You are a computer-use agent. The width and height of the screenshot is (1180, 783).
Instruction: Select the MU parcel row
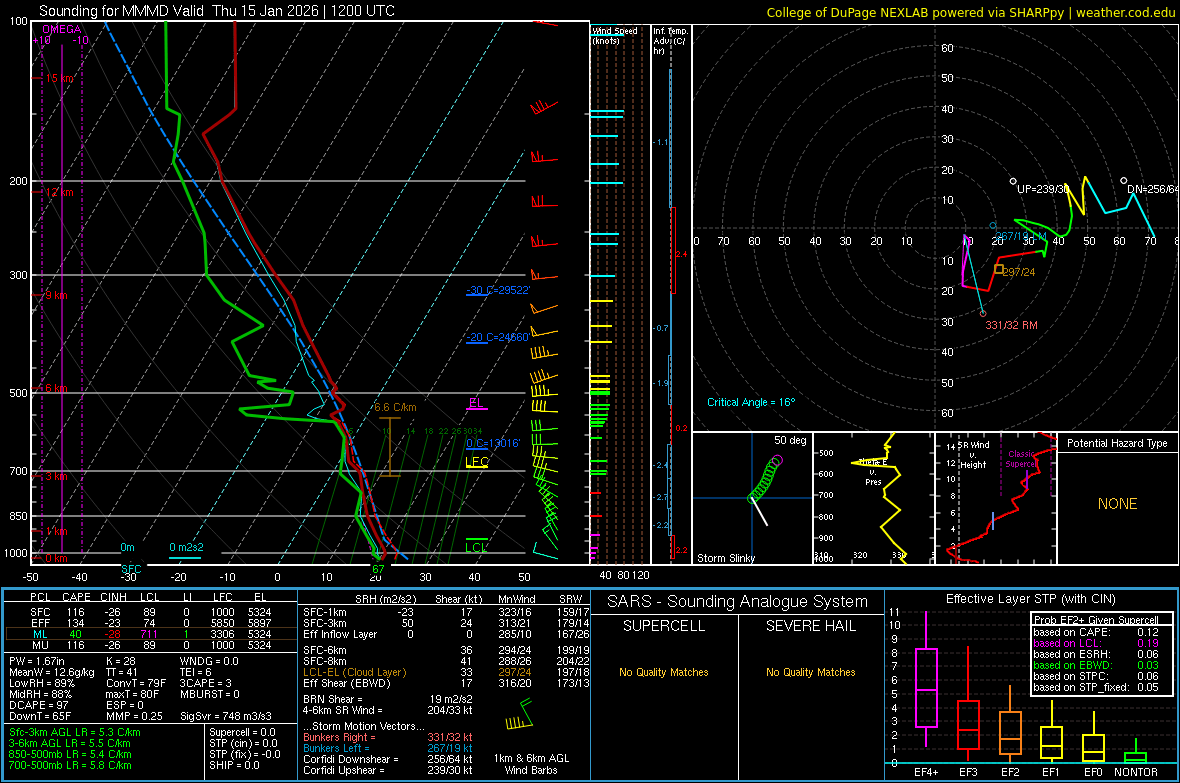pyautogui.click(x=151, y=645)
